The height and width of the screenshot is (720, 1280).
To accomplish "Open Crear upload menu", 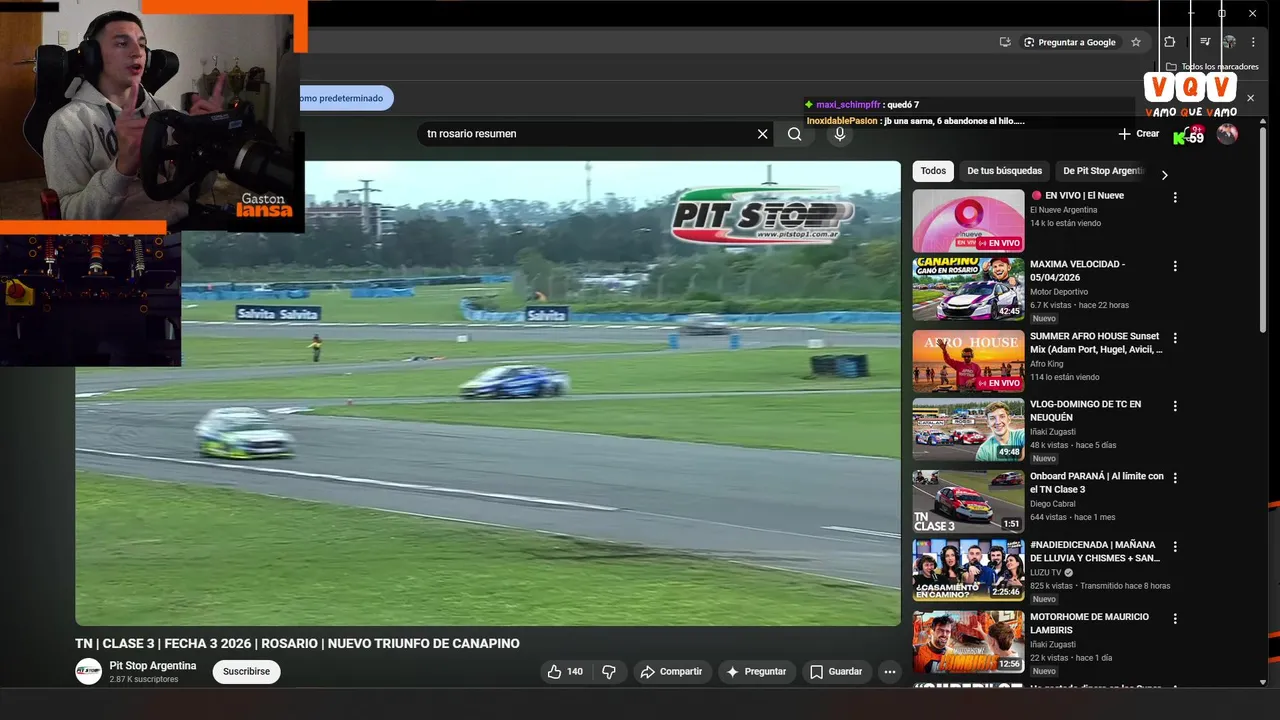I will [x=1139, y=134].
